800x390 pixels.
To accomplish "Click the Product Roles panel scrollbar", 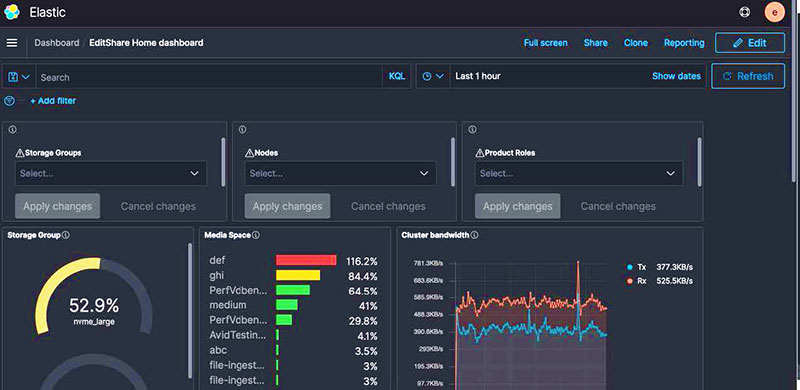I will (699, 162).
